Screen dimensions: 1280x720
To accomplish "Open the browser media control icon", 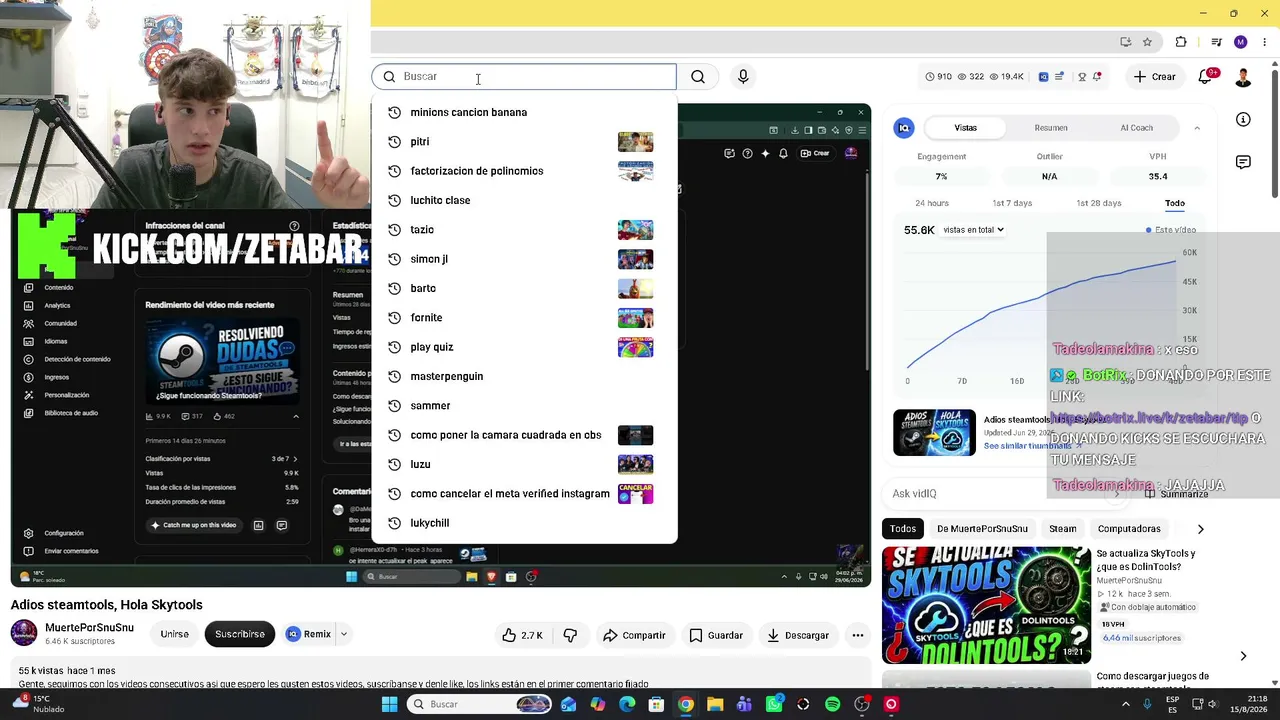I will point(1216,42).
